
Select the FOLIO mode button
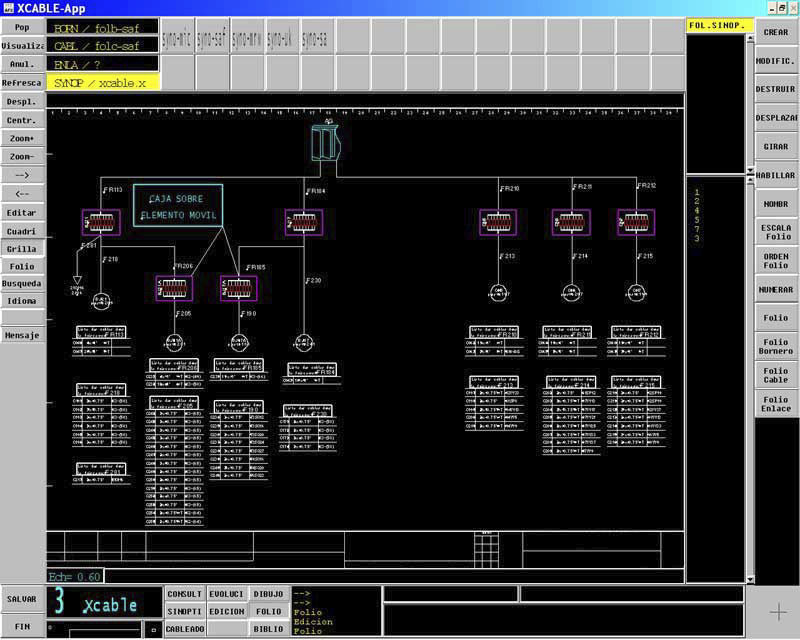[x=268, y=611]
